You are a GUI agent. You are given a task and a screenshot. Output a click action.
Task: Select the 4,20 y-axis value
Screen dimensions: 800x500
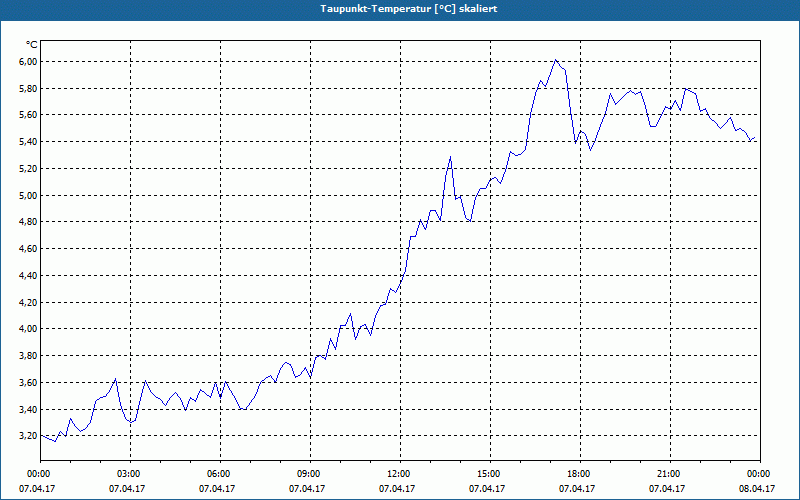[x=28, y=302]
